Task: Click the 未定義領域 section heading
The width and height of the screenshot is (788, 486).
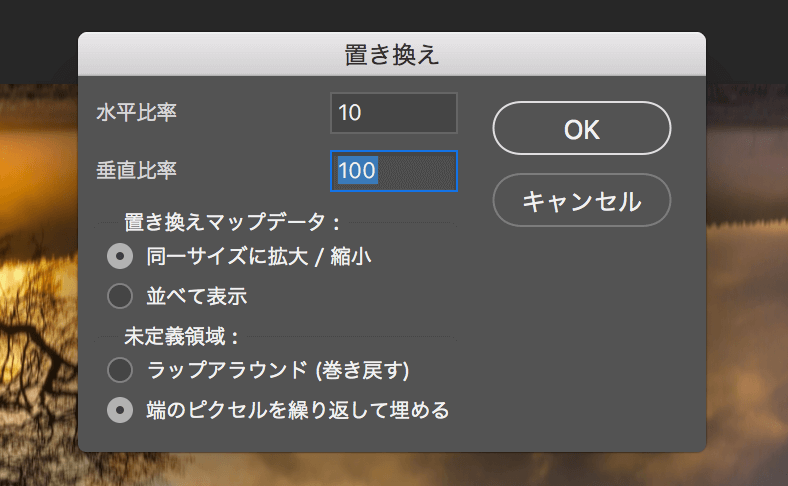Action: (181, 336)
